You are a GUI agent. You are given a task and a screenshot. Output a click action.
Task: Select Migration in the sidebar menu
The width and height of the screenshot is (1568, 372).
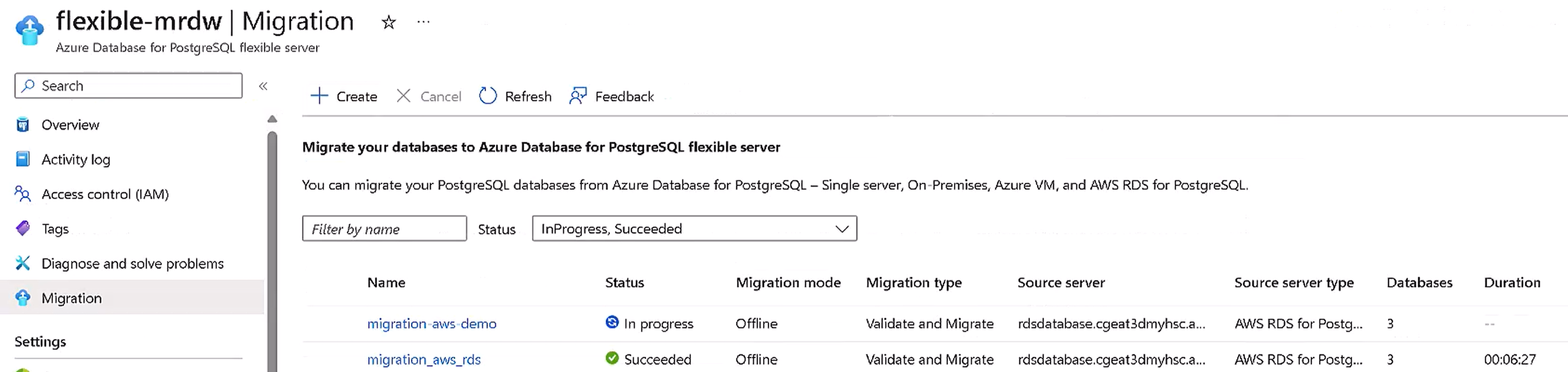point(71,298)
